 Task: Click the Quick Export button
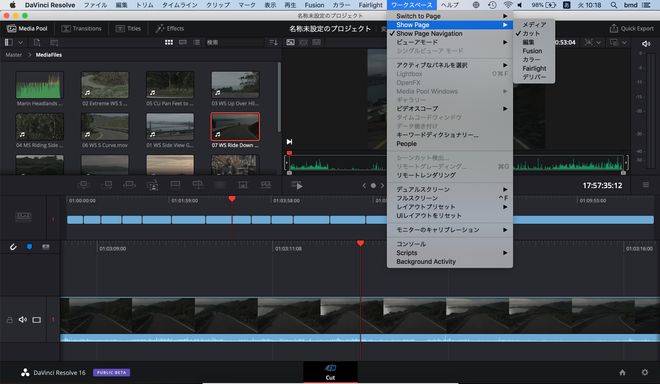click(631, 29)
